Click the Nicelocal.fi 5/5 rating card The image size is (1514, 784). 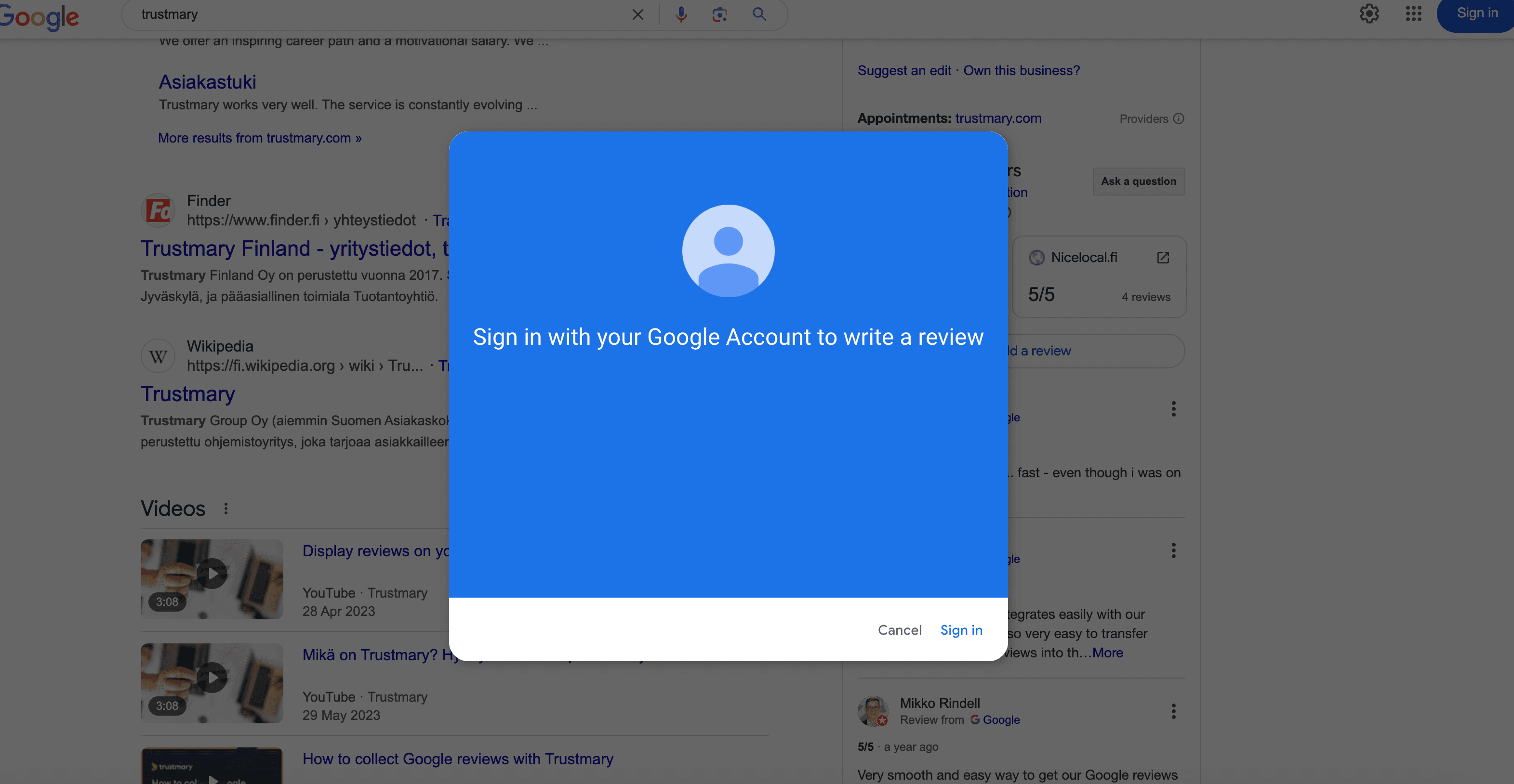[x=1099, y=277]
